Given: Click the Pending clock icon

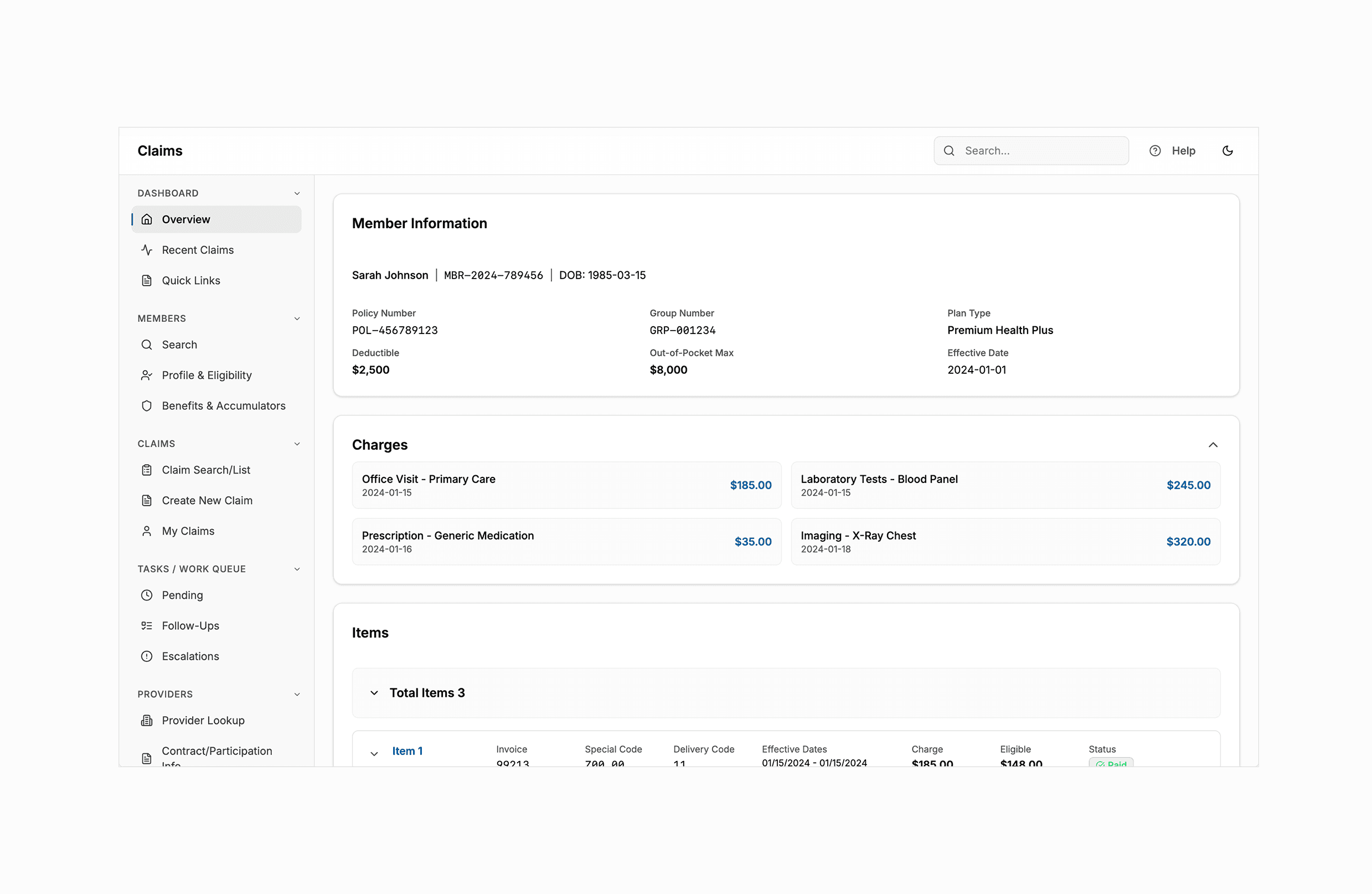Looking at the screenshot, I should [x=147, y=595].
